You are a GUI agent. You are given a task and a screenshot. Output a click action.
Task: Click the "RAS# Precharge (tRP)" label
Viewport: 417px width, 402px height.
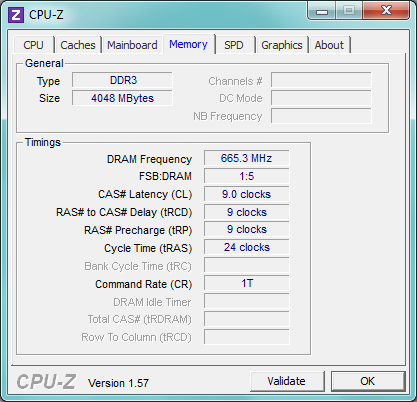click(x=138, y=230)
